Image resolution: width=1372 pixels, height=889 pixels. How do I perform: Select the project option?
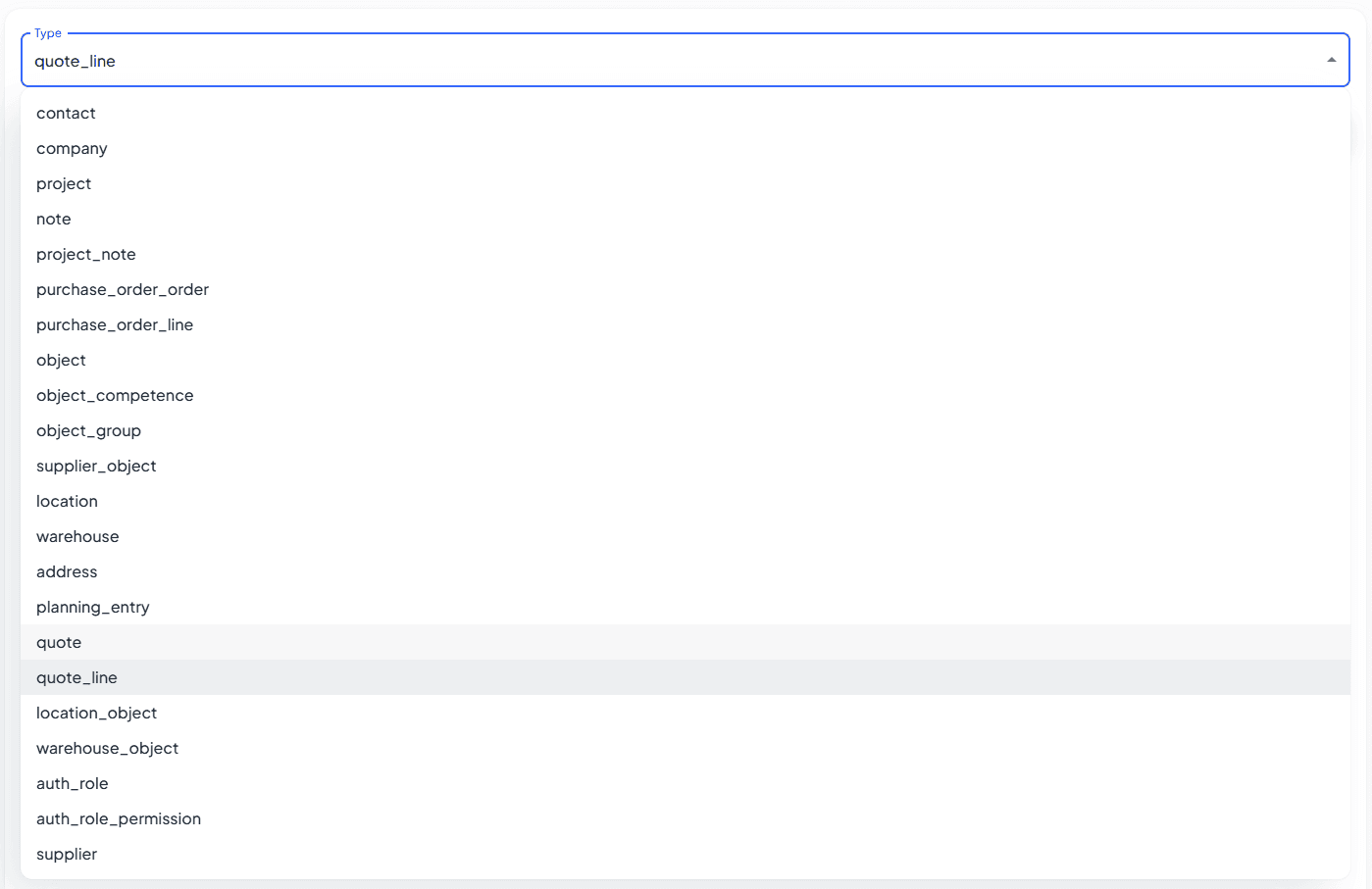click(64, 184)
